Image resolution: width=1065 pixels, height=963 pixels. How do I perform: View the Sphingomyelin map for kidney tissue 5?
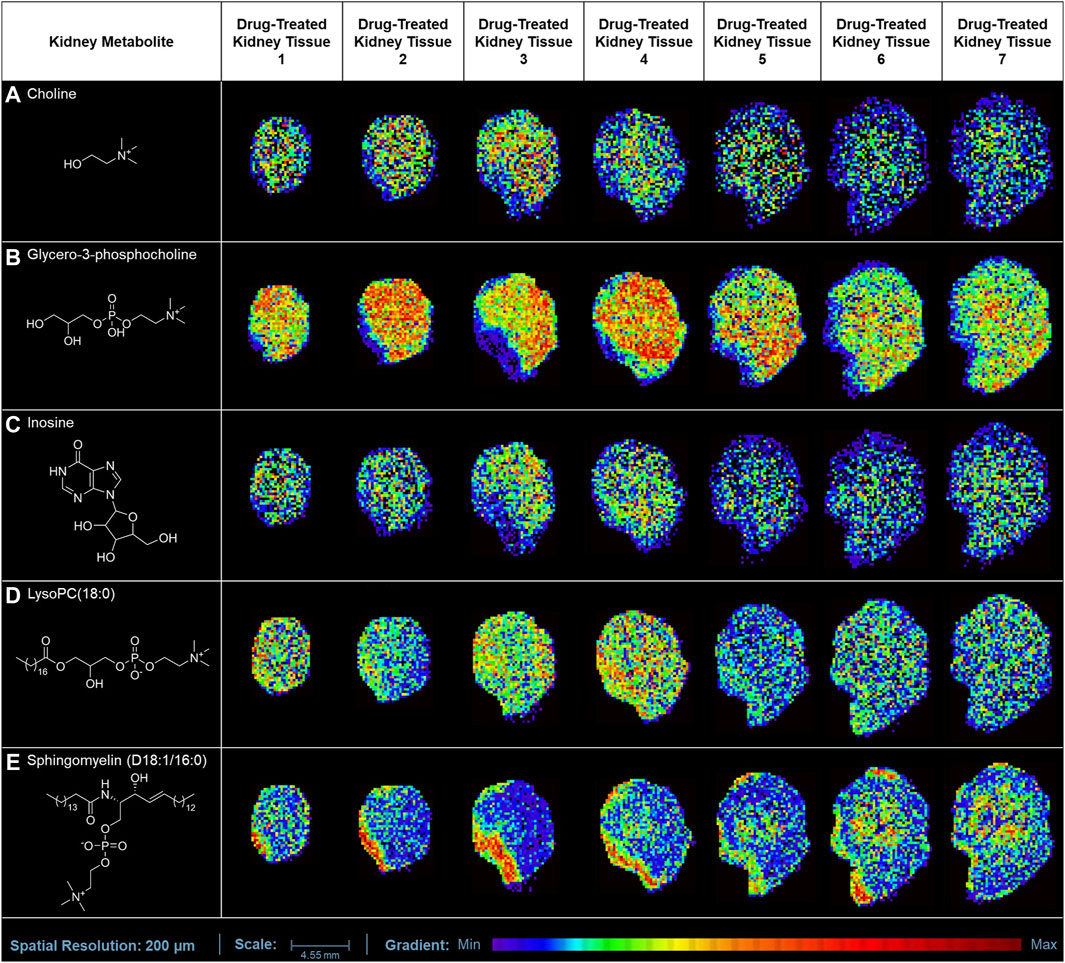[x=764, y=835]
